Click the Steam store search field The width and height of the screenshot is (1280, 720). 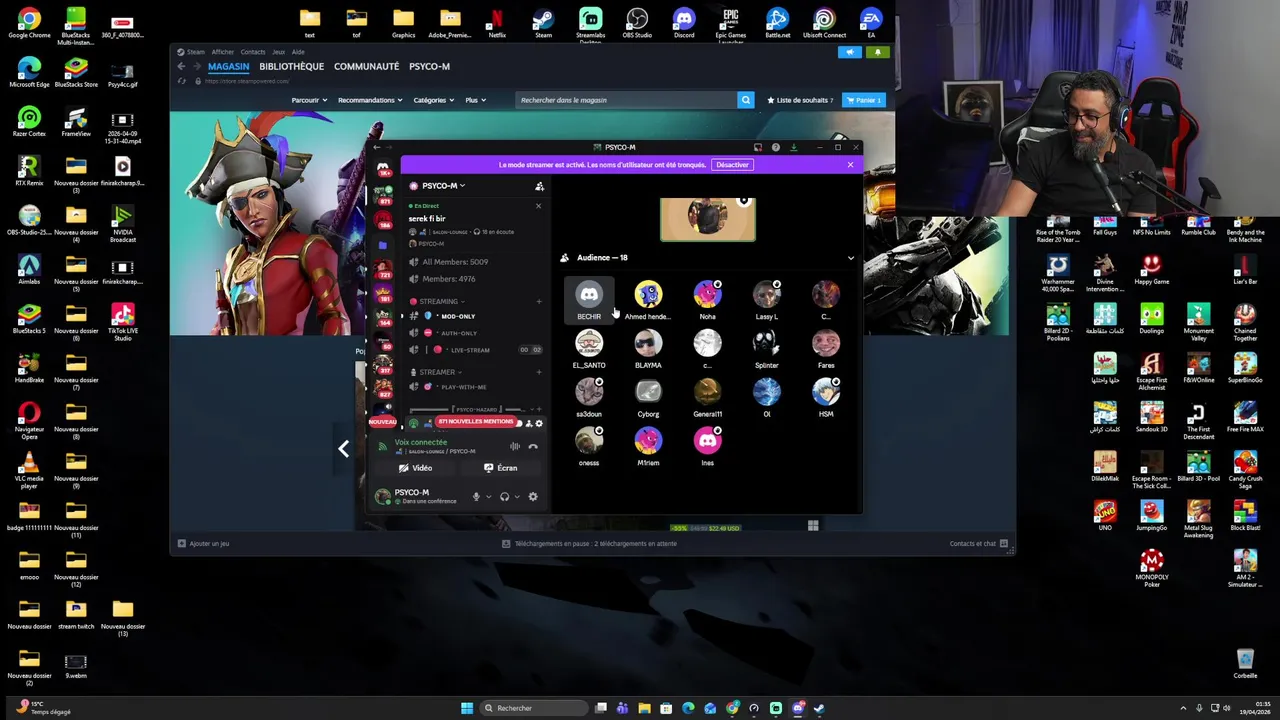pos(626,100)
